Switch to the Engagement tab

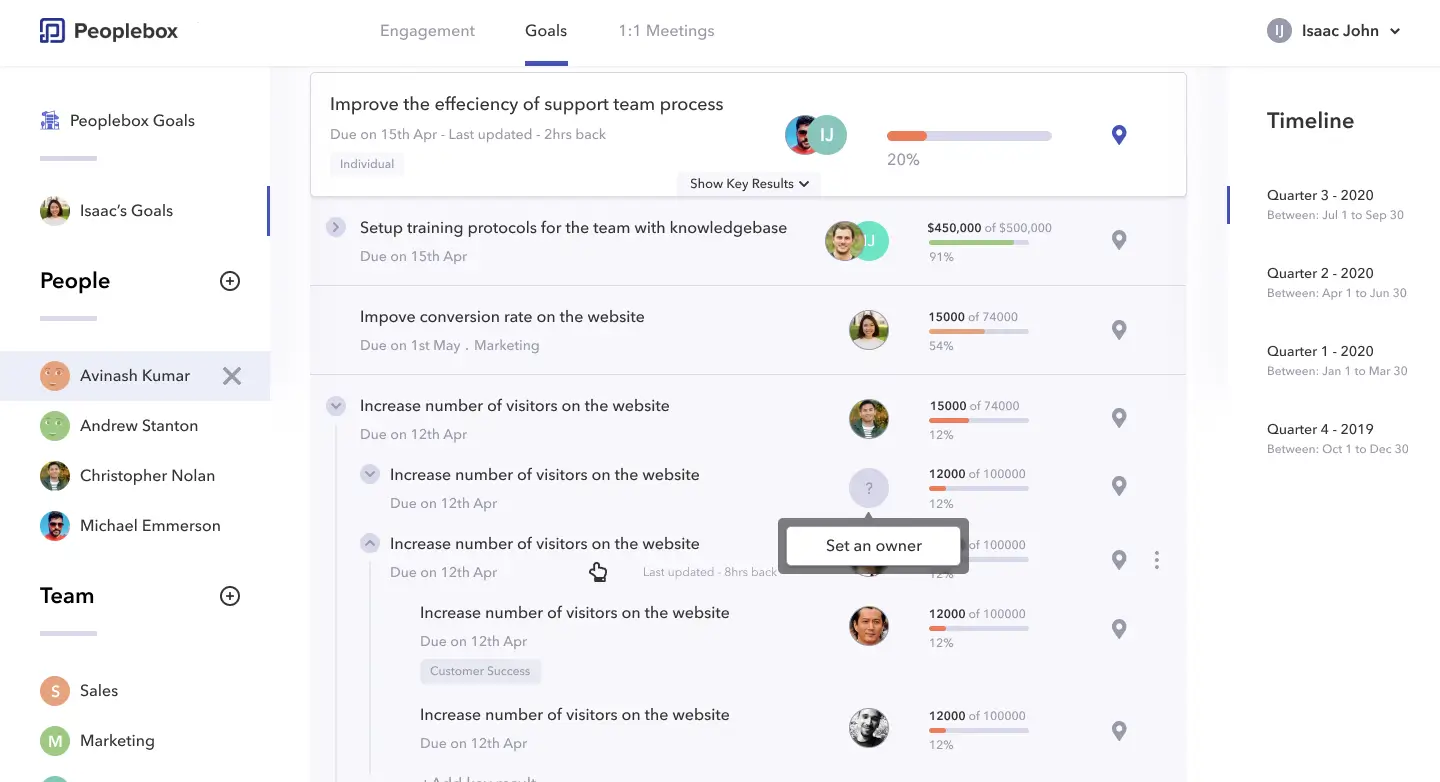point(427,31)
